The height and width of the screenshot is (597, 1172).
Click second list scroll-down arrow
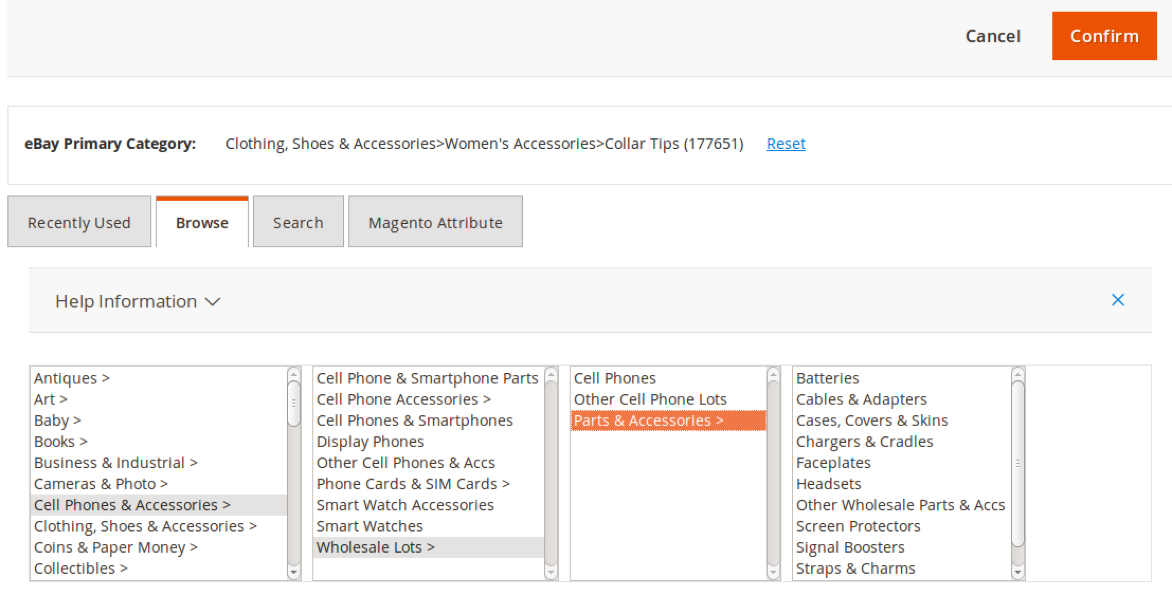pyautogui.click(x=551, y=572)
